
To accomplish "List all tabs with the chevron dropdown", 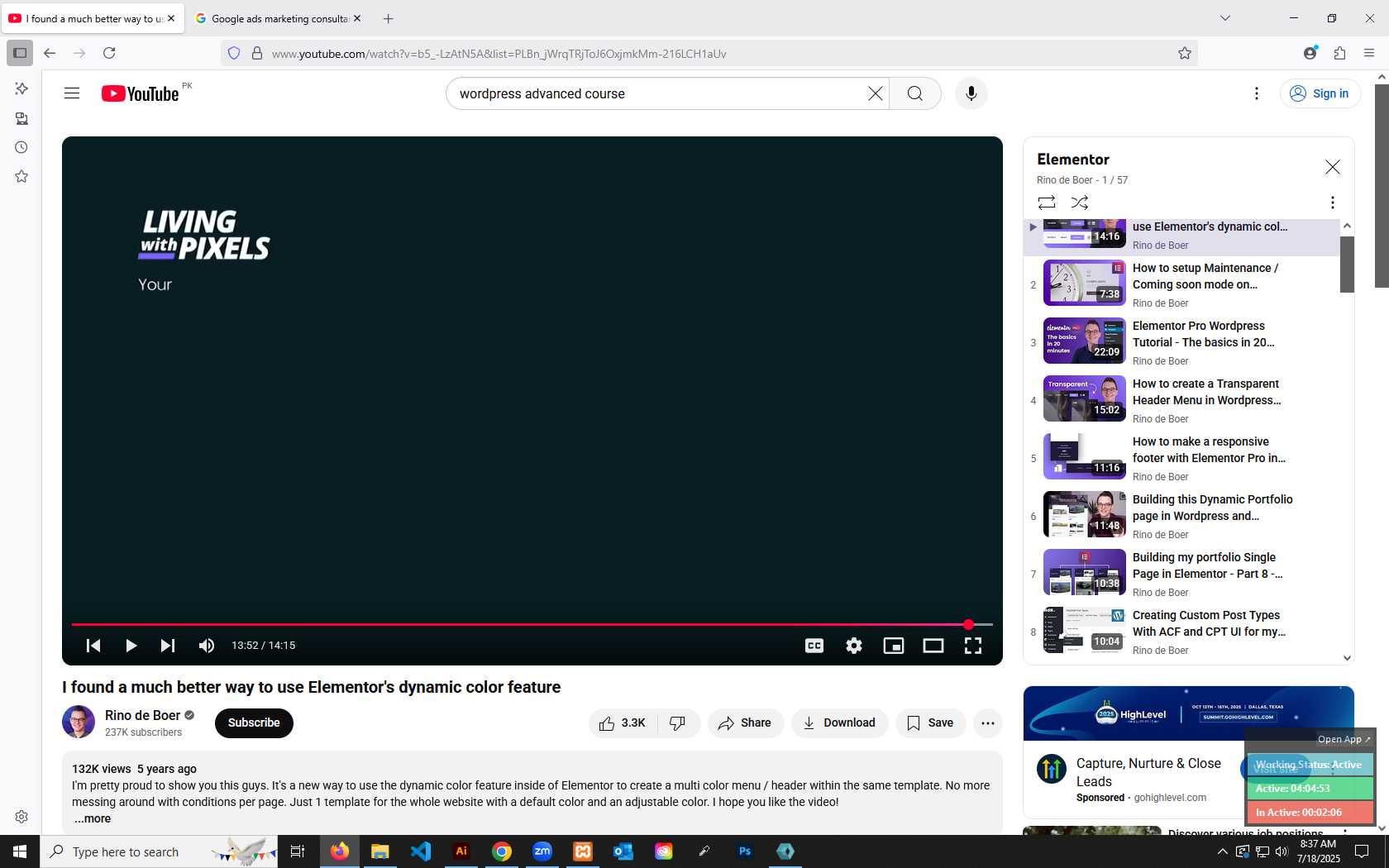I will [1225, 18].
